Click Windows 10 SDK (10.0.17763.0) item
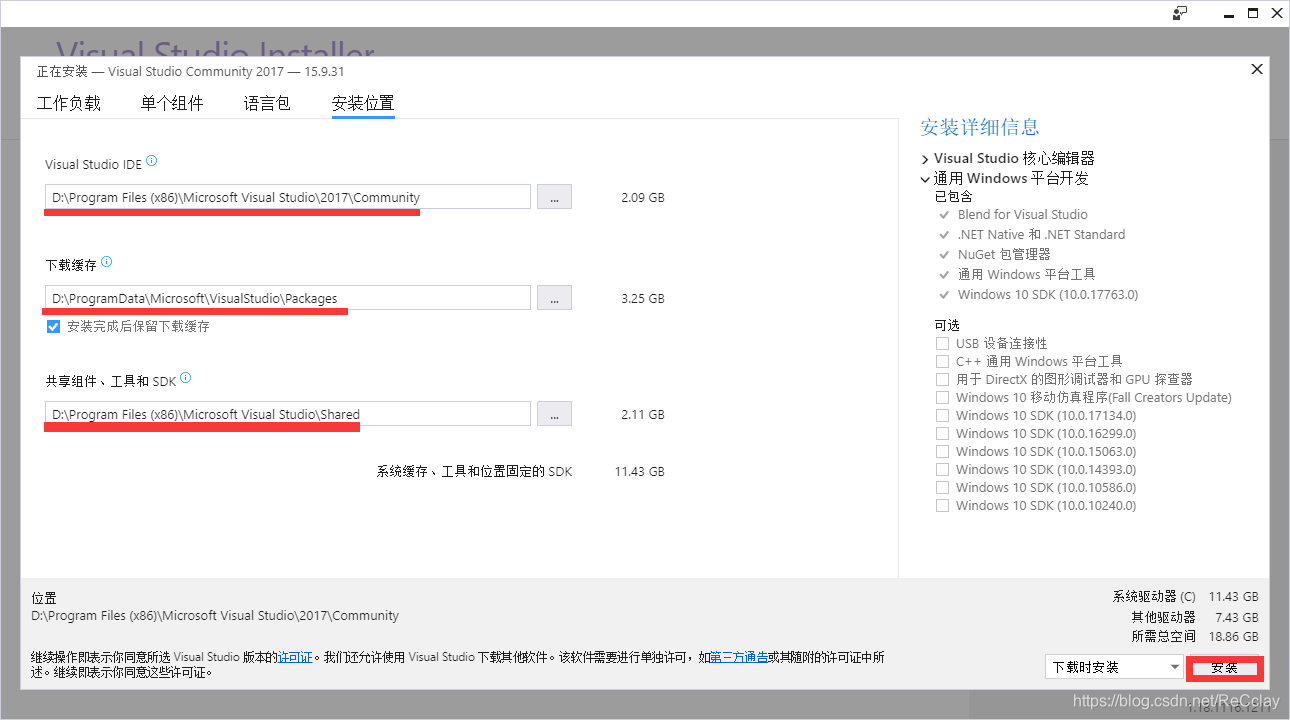The height and width of the screenshot is (720, 1290). 1048,294
